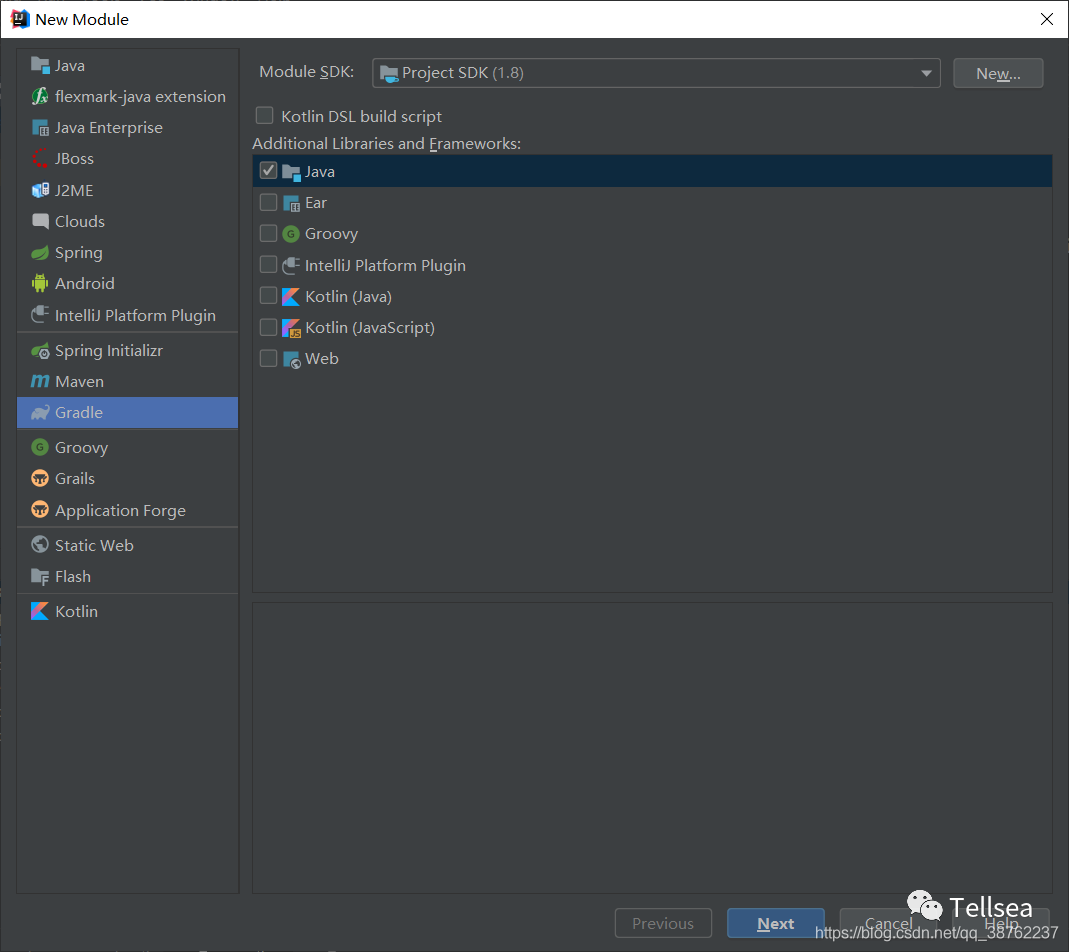Image resolution: width=1069 pixels, height=952 pixels.
Task: Uncheck the Java framework checkbox
Action: coord(269,170)
